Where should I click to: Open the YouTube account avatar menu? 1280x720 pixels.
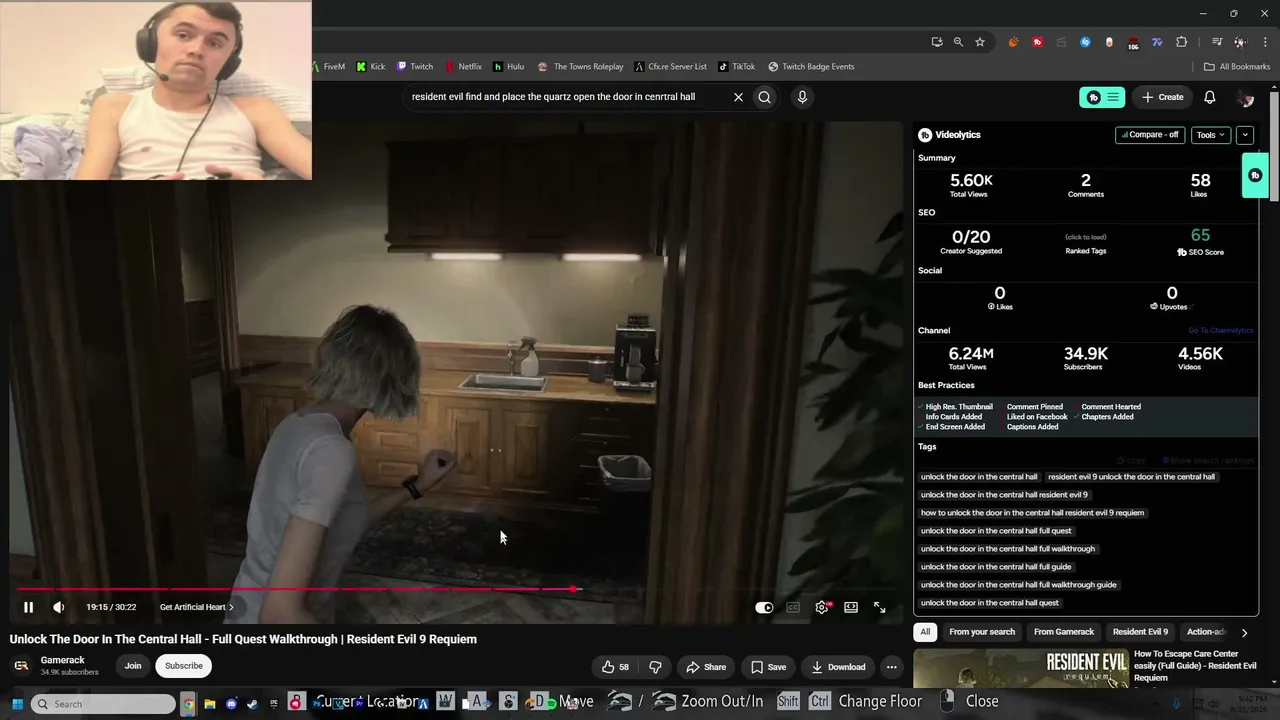(1245, 97)
